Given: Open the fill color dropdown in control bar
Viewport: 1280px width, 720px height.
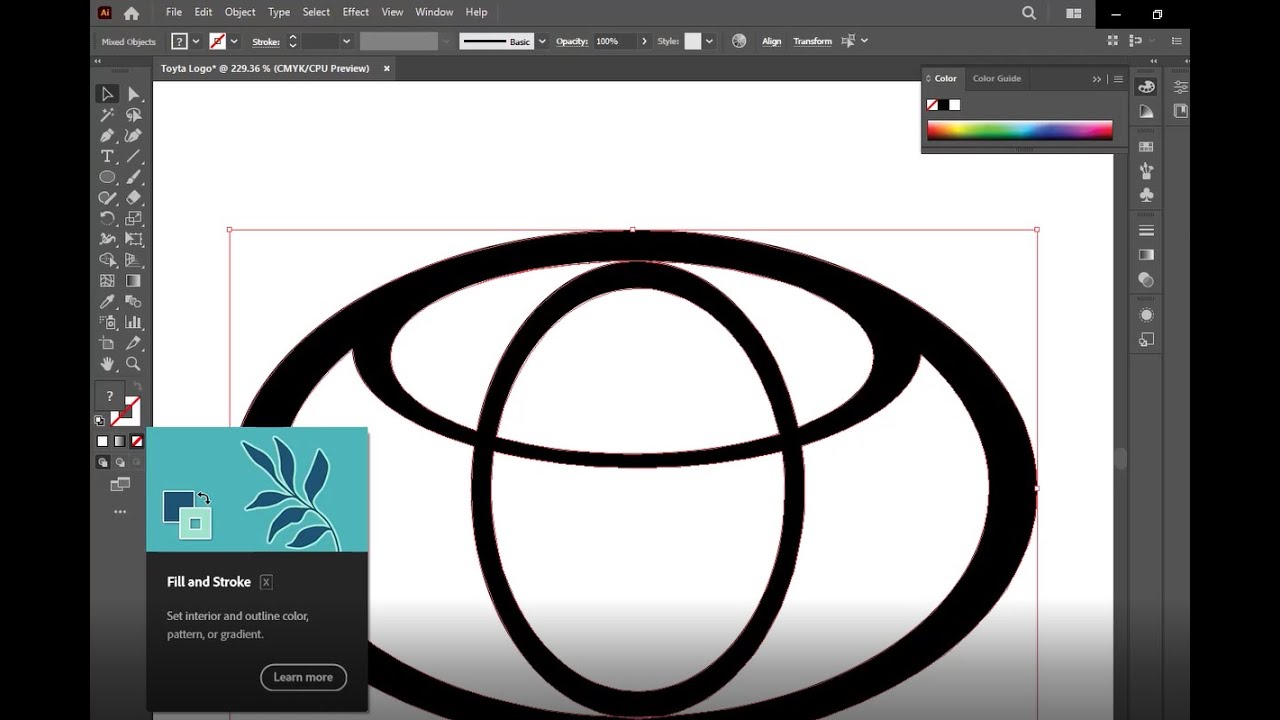Looking at the screenshot, I should tap(195, 41).
